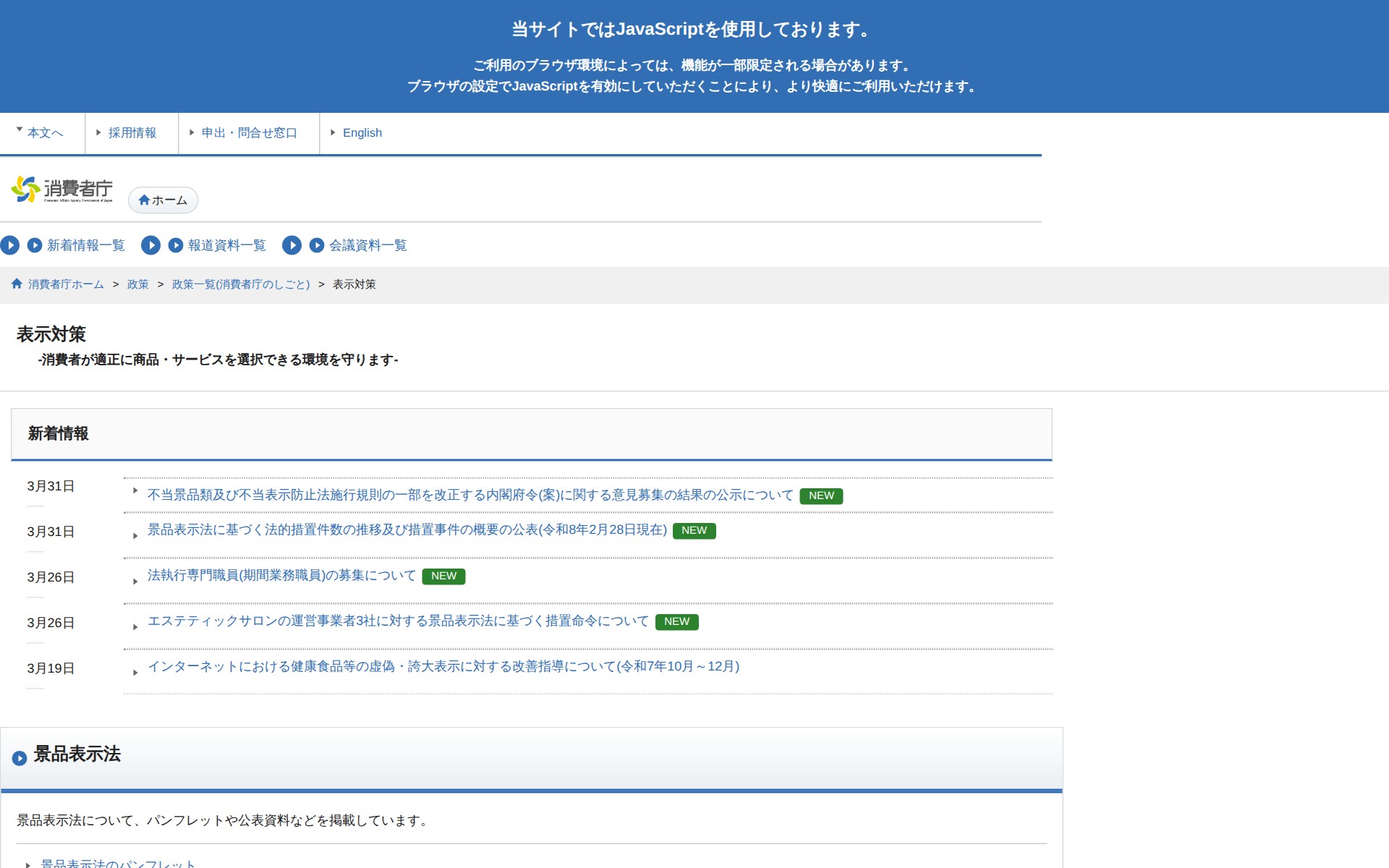Viewport: 1389px width, 868px height.
Task: Click the home icon in breadcrumb
Action: tap(17, 284)
